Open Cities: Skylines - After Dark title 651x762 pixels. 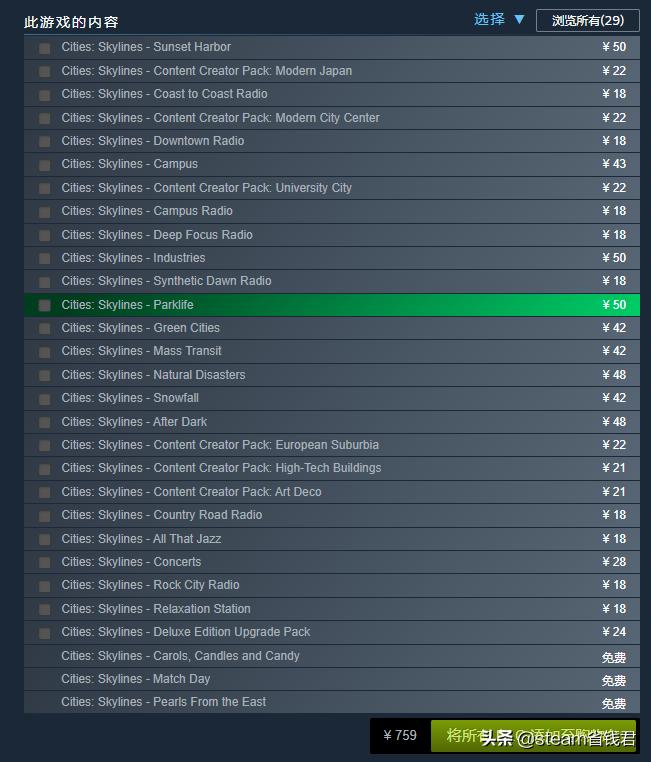(134, 422)
